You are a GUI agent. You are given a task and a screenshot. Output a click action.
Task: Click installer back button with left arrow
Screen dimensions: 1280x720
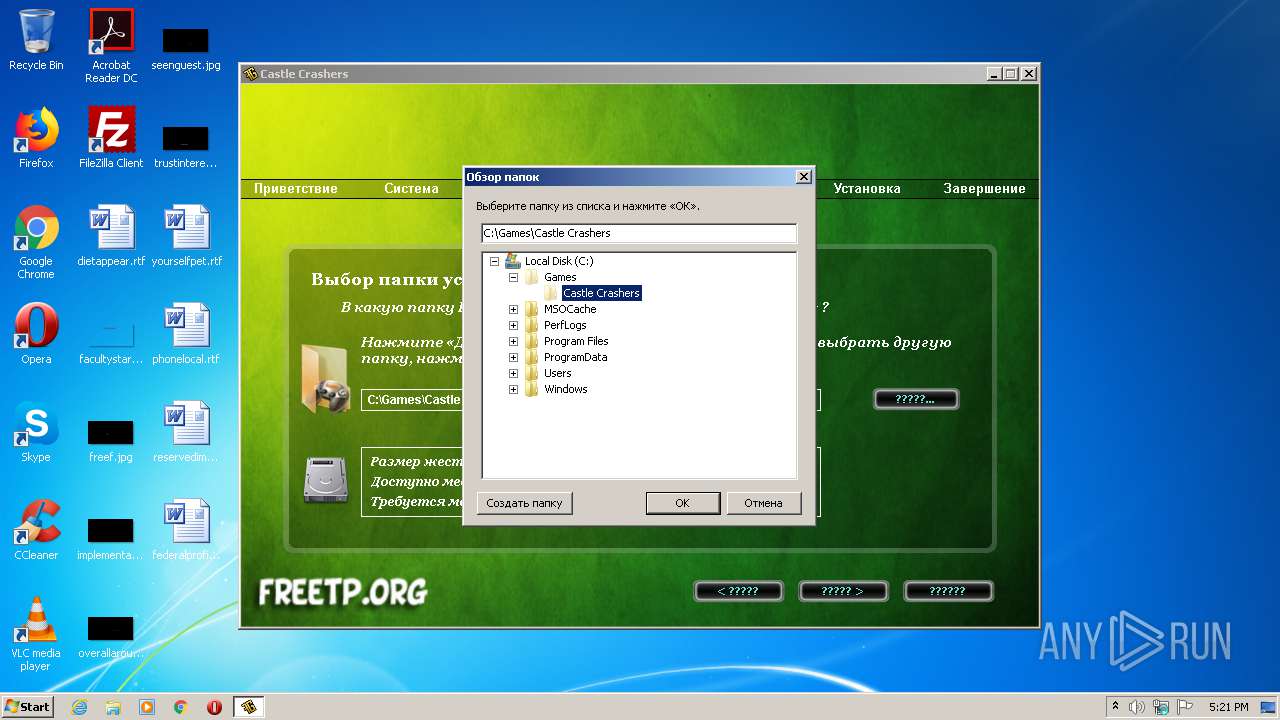click(738, 591)
